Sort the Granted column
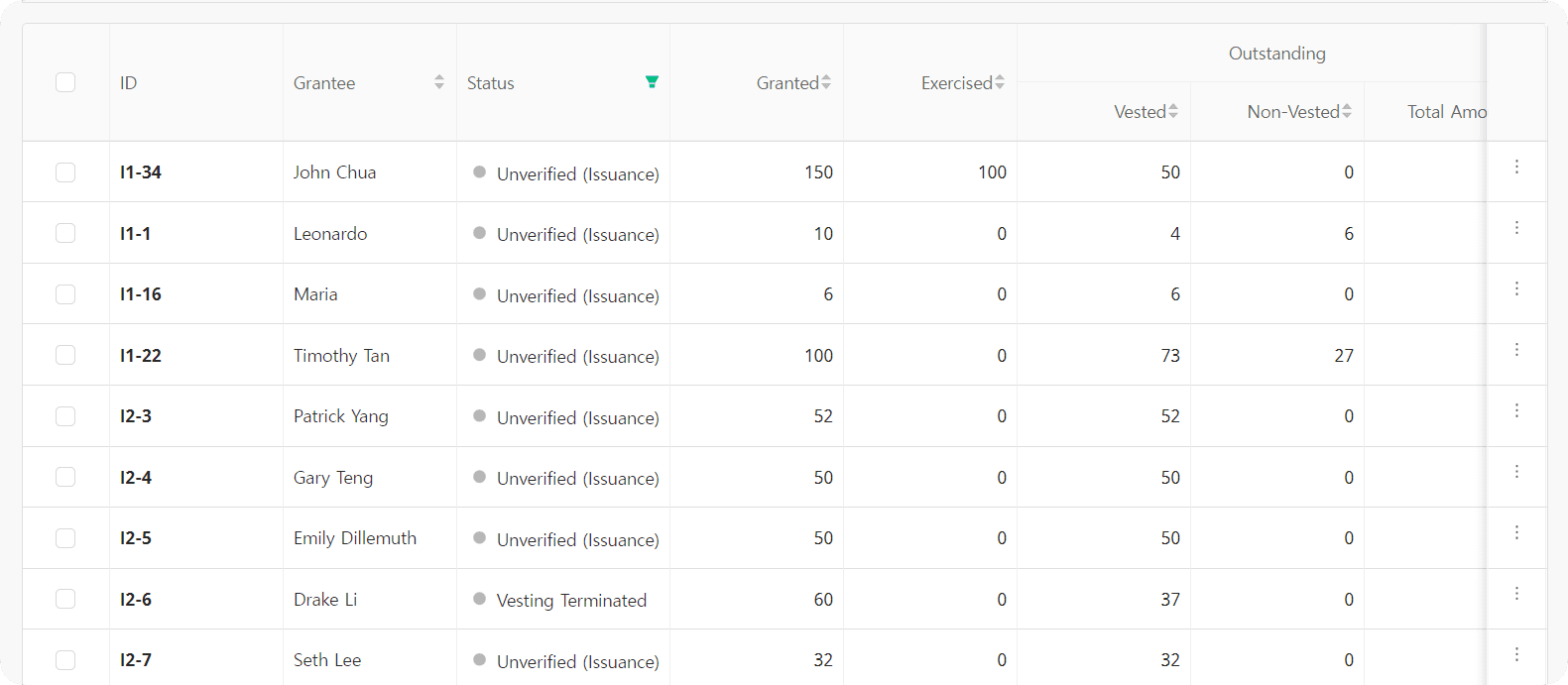 [x=826, y=82]
